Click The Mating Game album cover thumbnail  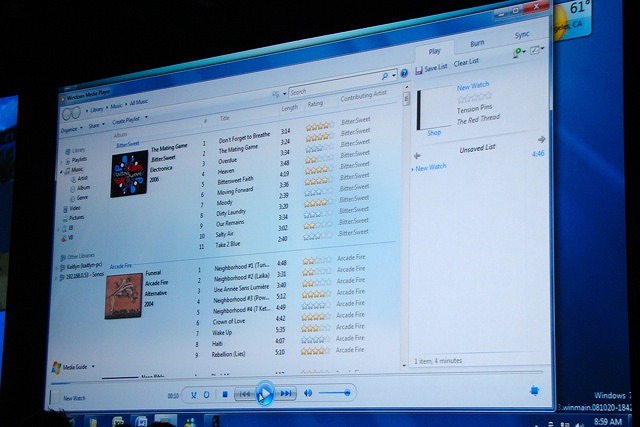129,174
